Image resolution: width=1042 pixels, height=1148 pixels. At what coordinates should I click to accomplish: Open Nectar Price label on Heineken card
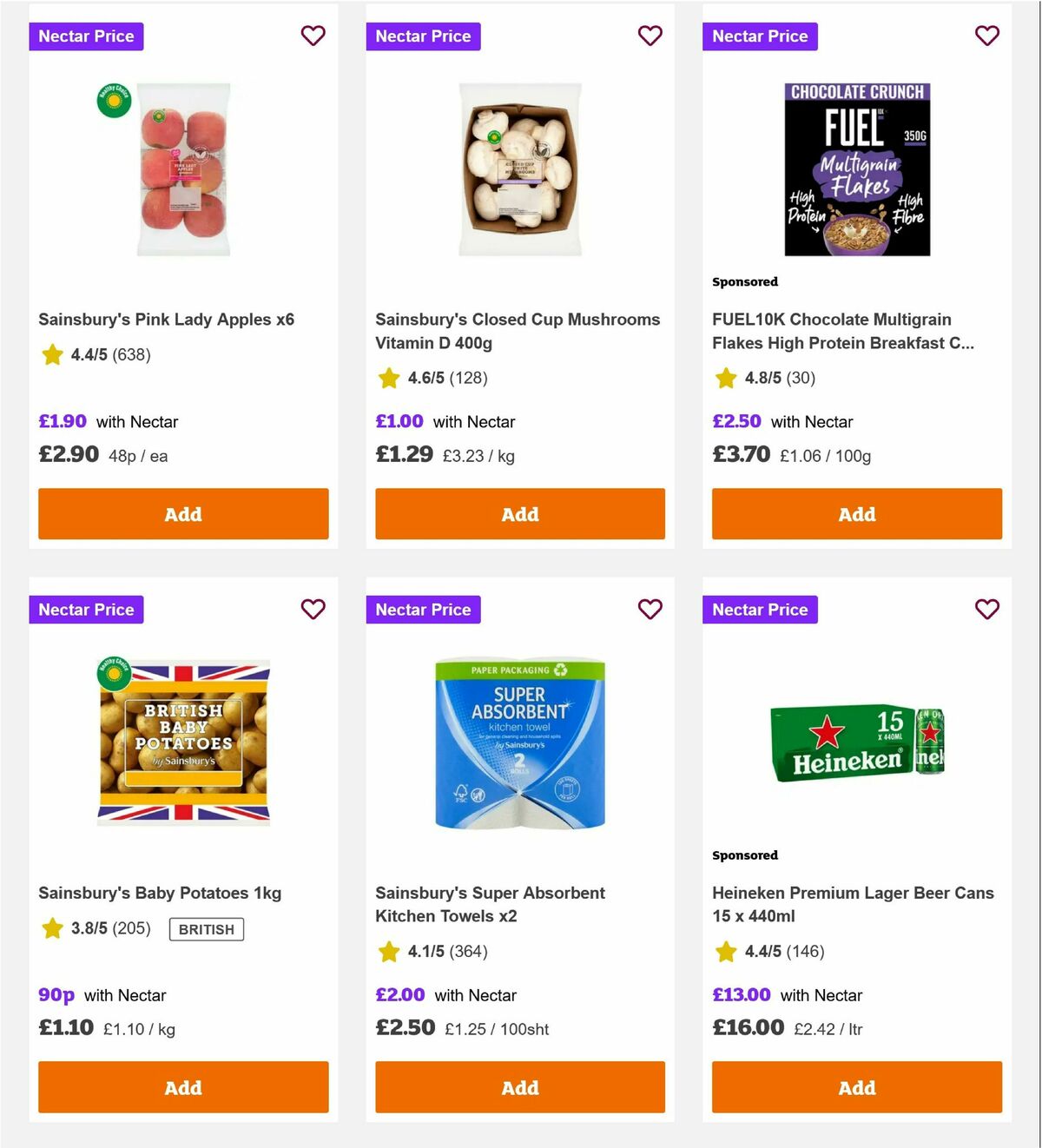coord(760,610)
